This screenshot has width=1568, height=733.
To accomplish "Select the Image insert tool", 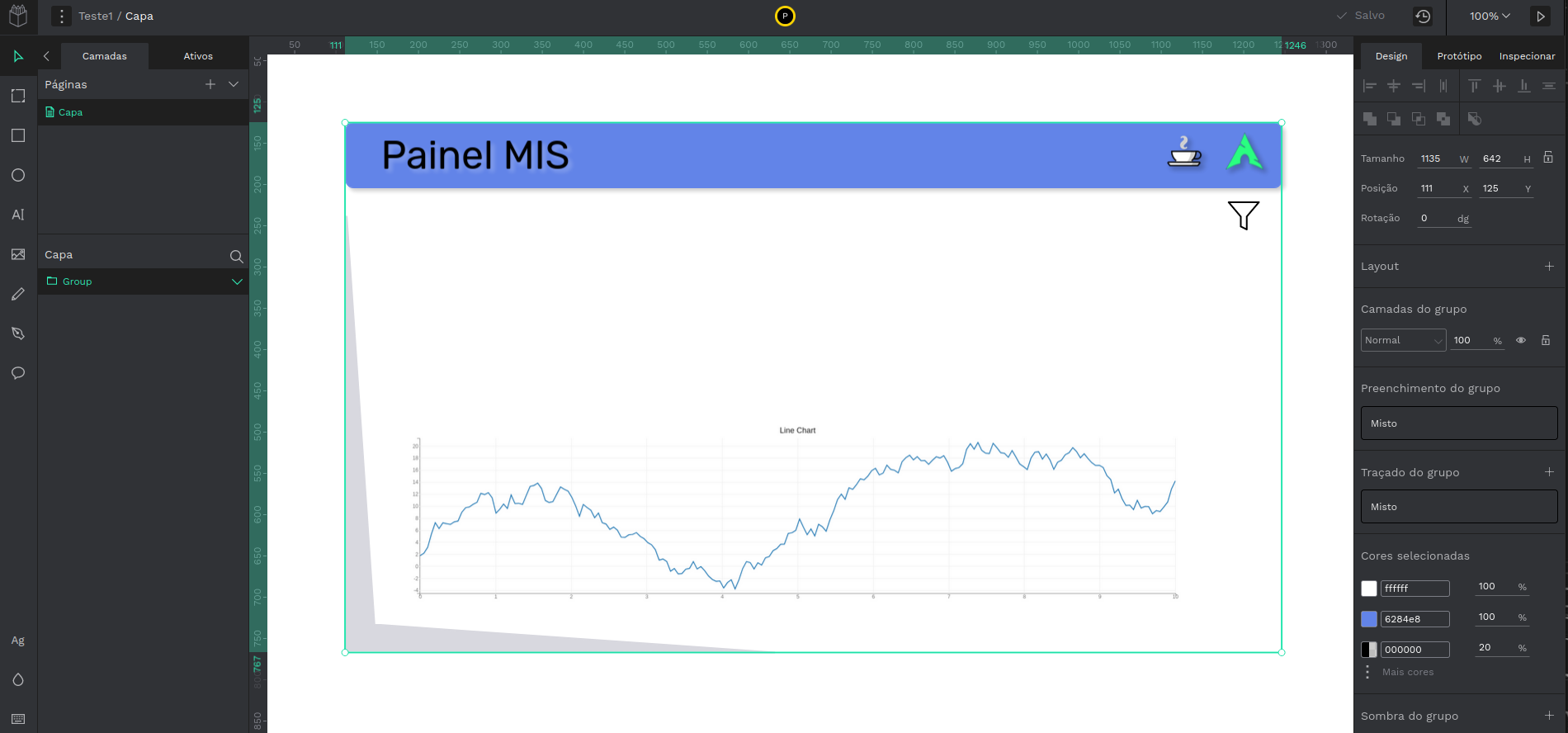I will pos(18,254).
